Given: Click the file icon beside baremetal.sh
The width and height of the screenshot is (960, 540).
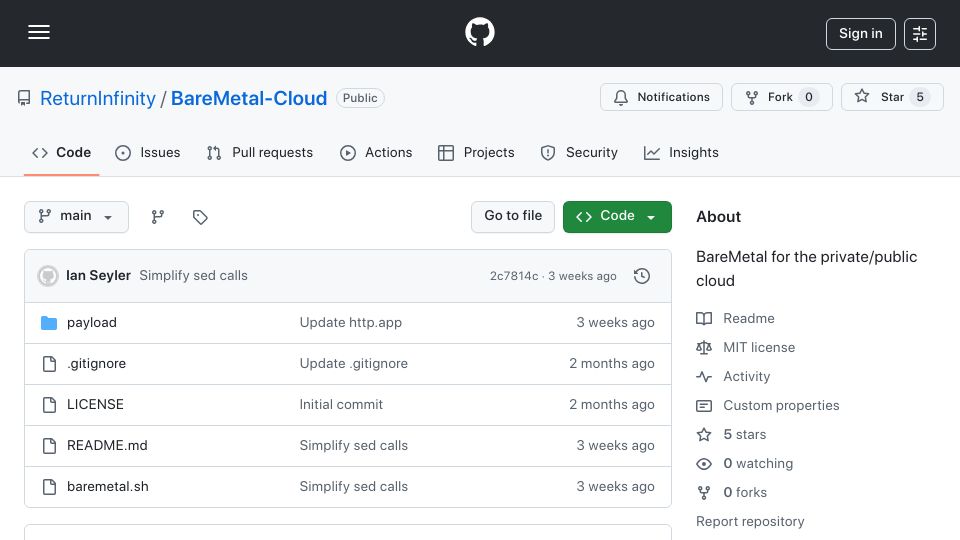Looking at the screenshot, I should [x=49, y=487].
